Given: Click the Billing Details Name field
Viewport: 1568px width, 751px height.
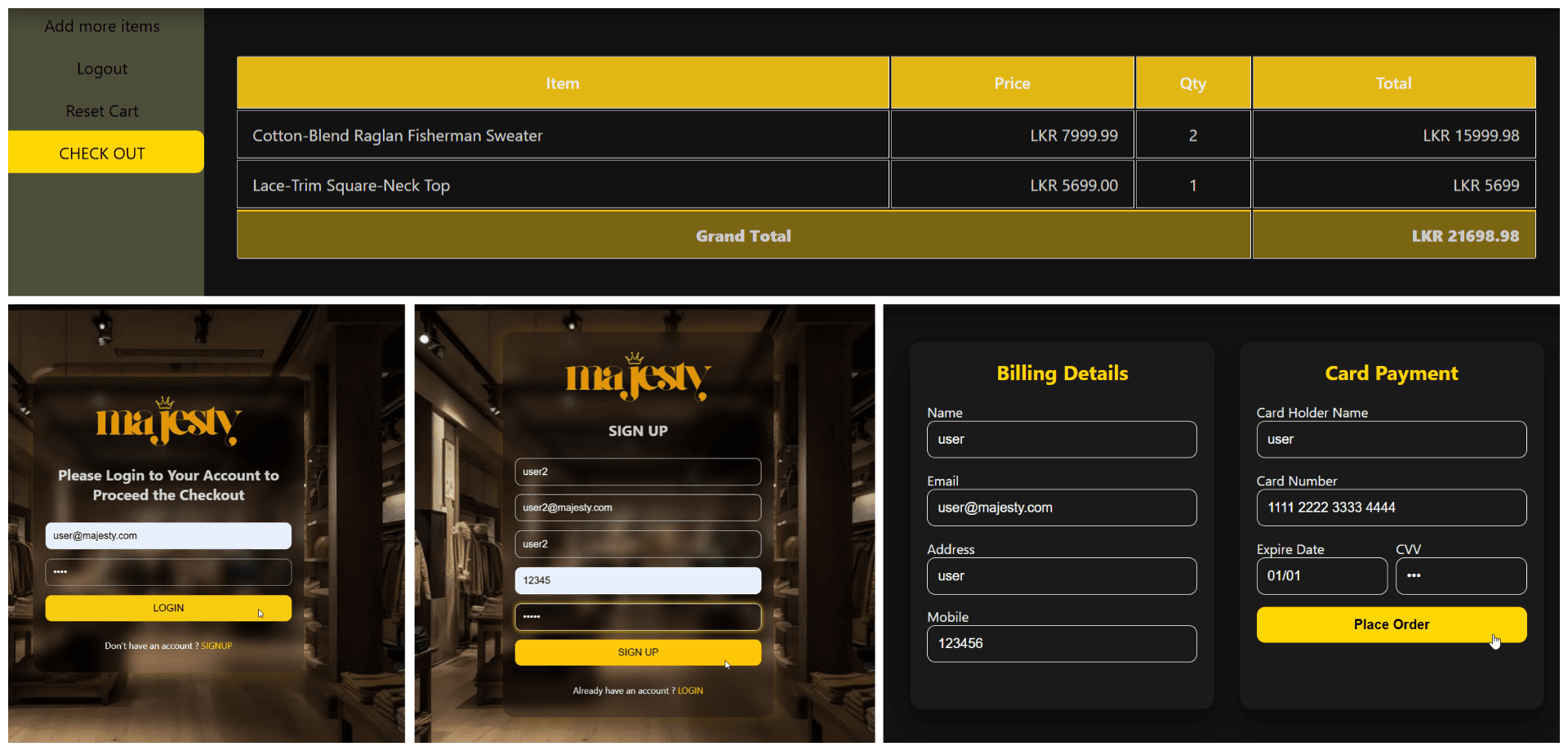Looking at the screenshot, I should [x=1062, y=440].
